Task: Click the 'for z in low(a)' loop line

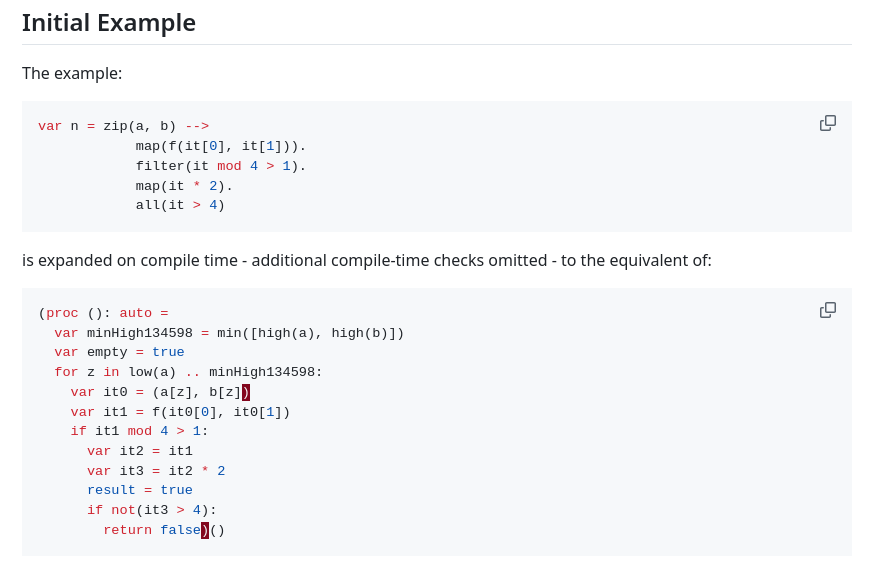Action: click(x=188, y=372)
